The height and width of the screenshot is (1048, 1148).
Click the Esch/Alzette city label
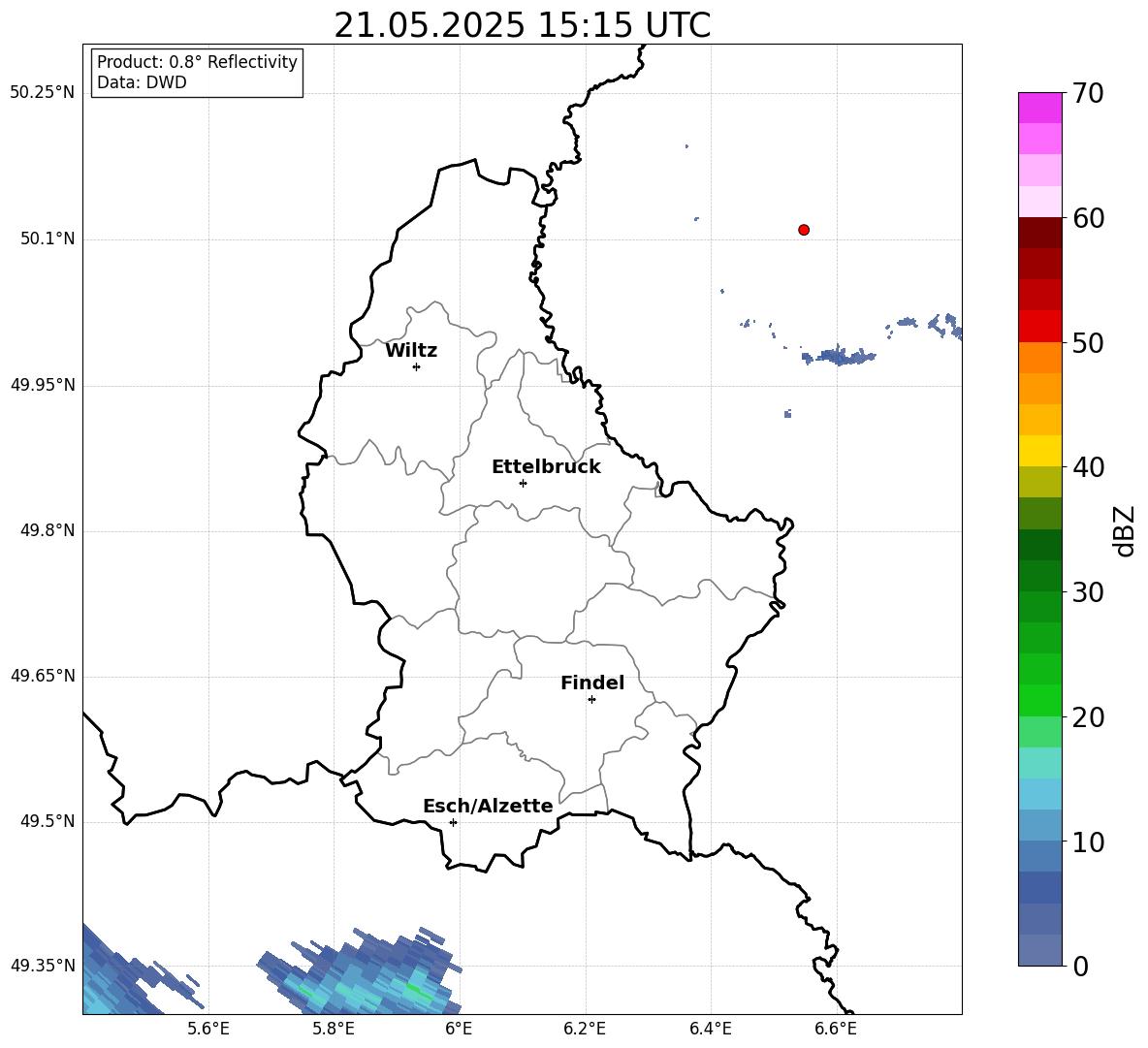(x=488, y=806)
